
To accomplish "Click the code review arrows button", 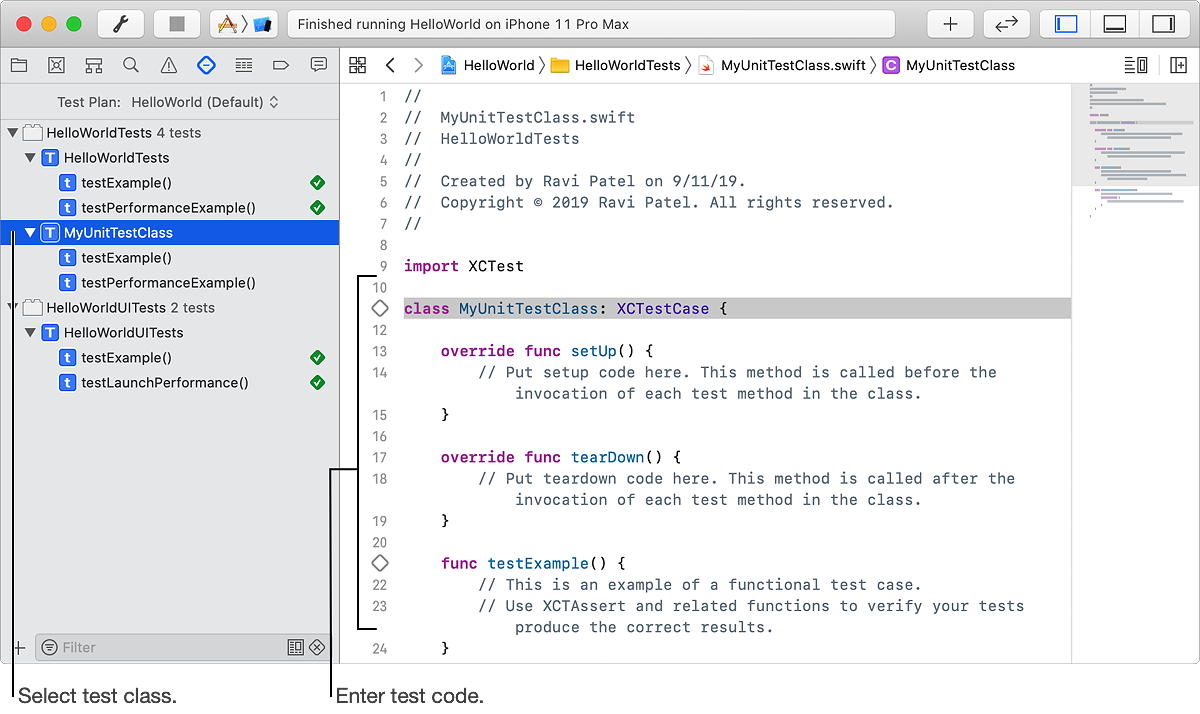I will 1007,24.
